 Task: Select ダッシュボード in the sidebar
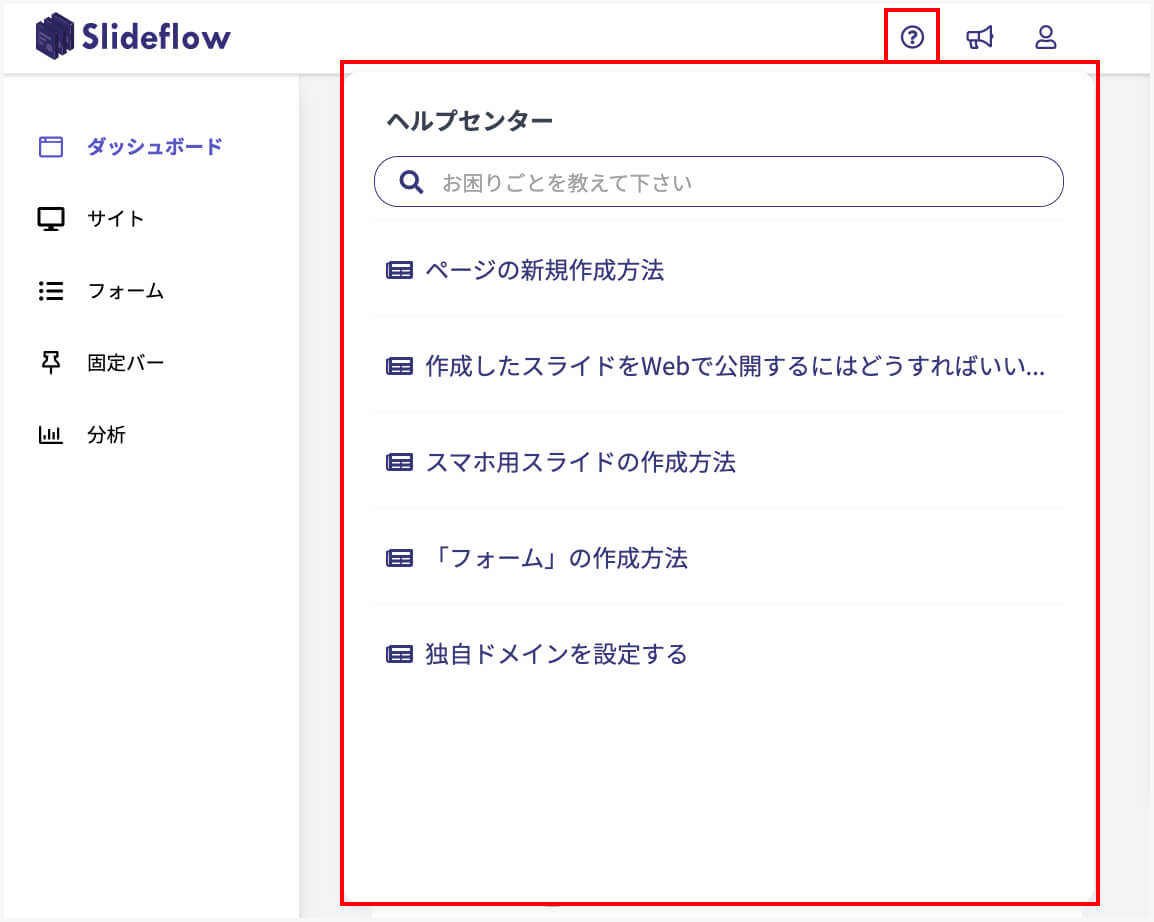click(x=154, y=147)
